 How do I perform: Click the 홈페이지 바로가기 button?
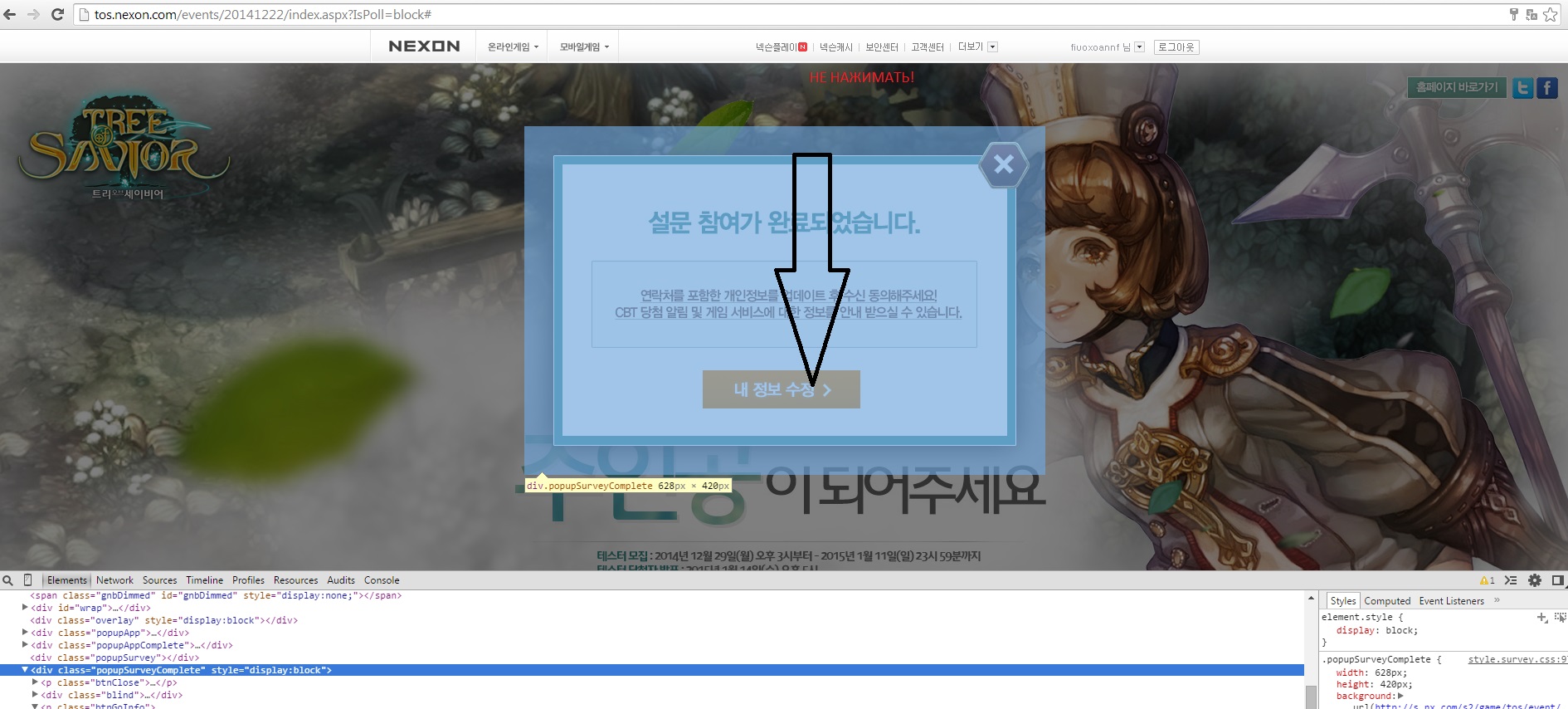click(1457, 87)
